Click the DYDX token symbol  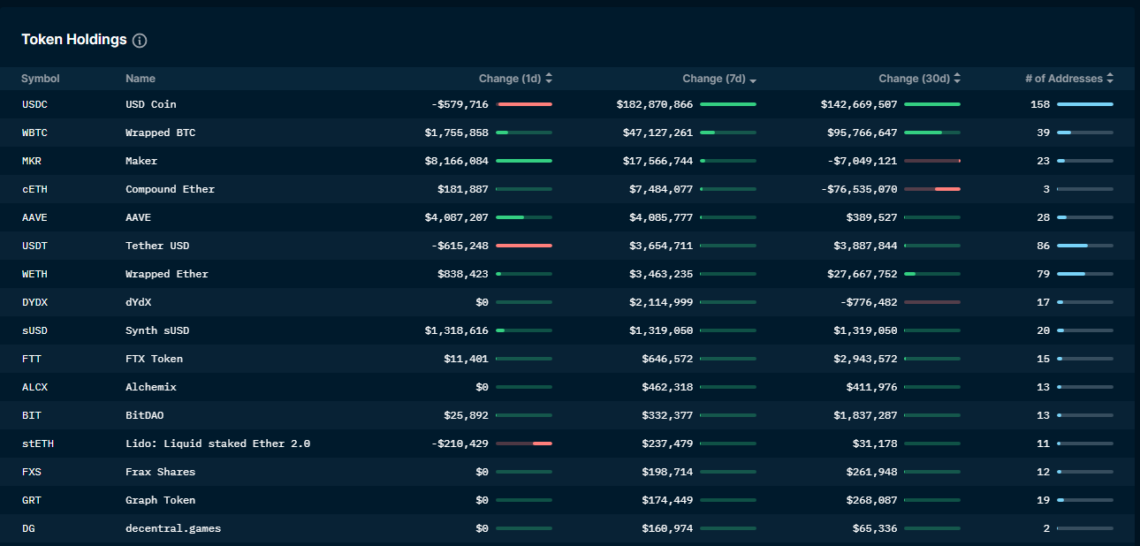point(36,302)
